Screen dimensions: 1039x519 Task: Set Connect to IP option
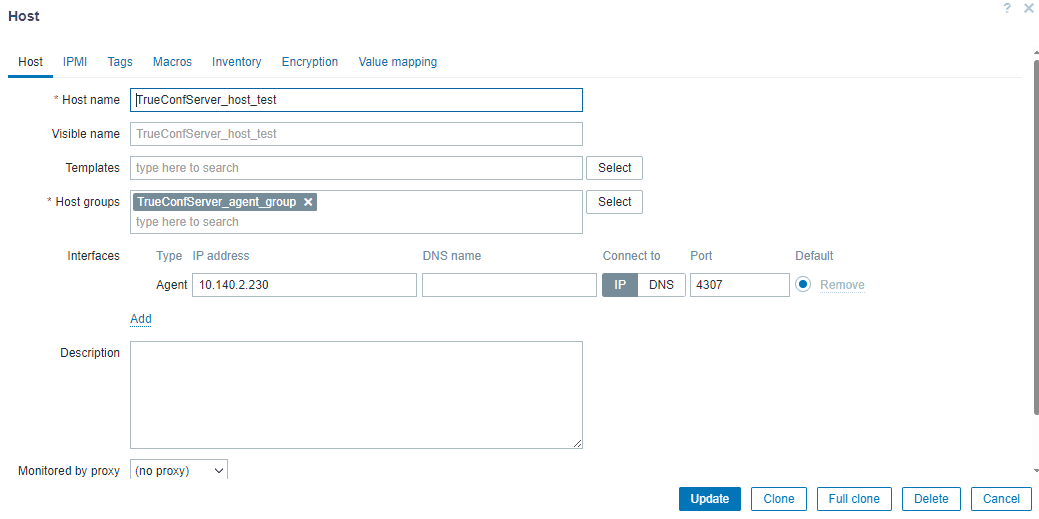(620, 285)
